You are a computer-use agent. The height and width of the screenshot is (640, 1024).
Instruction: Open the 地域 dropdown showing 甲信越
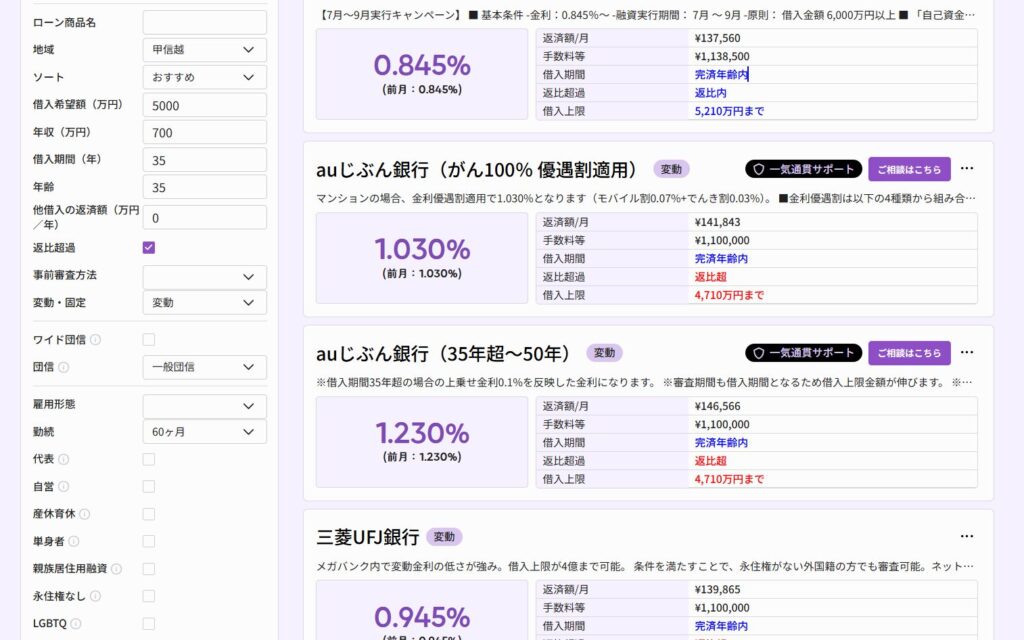tap(204, 50)
